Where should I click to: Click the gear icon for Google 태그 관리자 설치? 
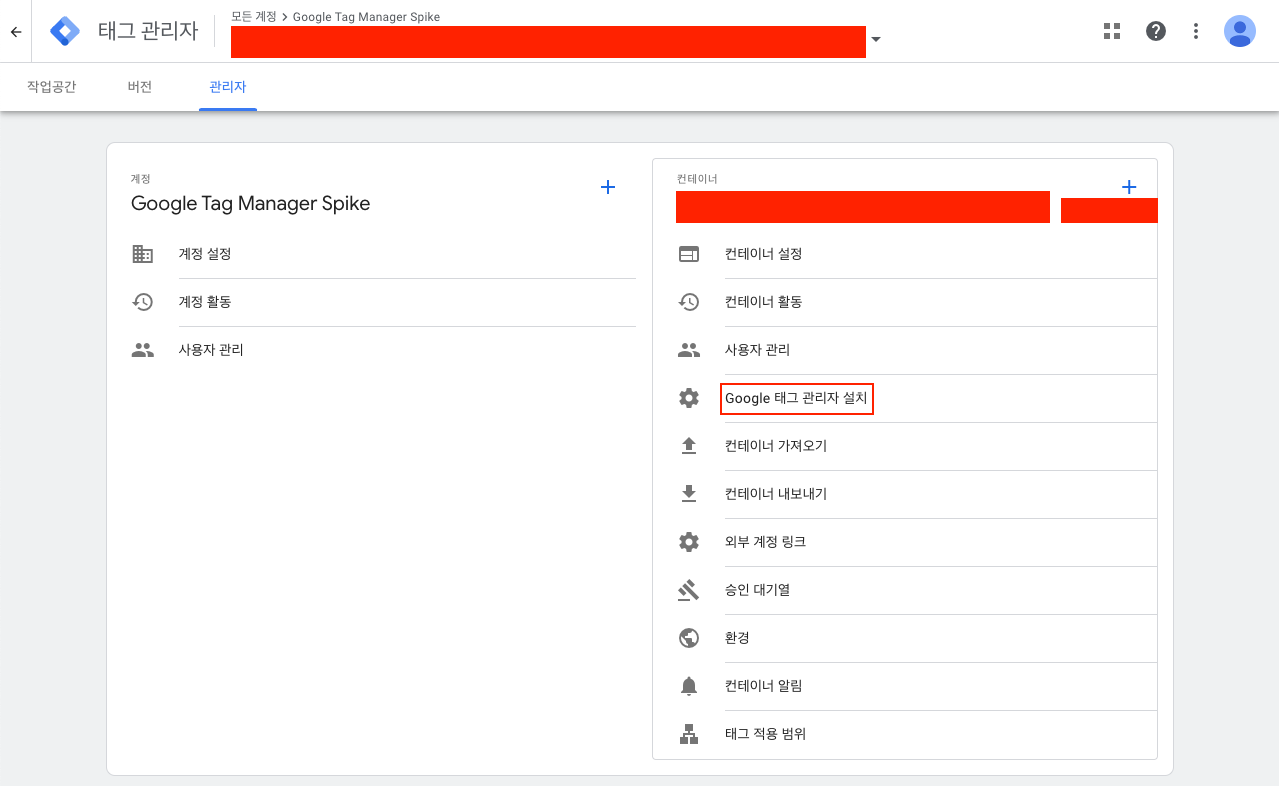pyautogui.click(x=689, y=398)
